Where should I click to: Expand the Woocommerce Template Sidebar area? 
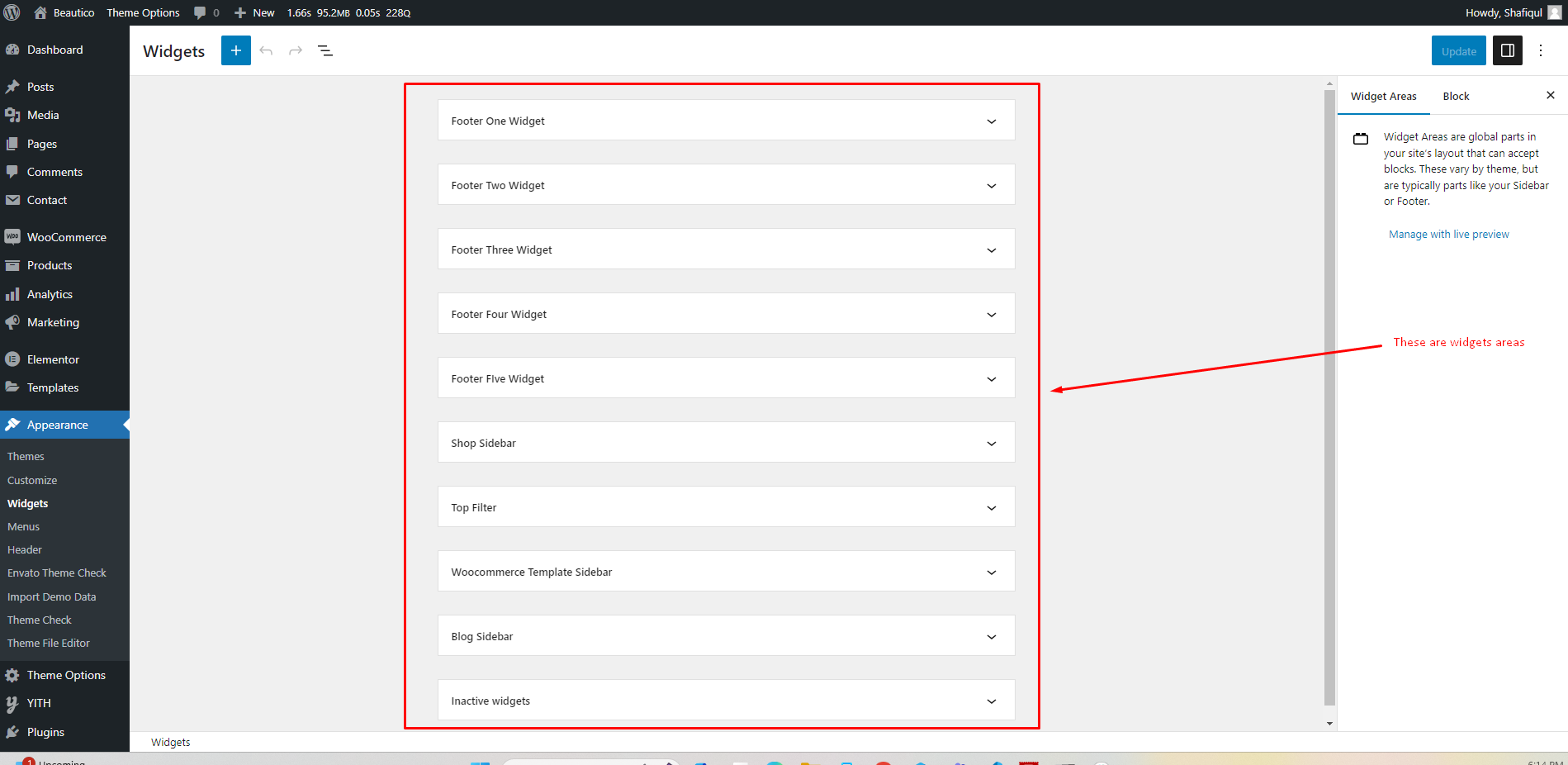[726, 572]
